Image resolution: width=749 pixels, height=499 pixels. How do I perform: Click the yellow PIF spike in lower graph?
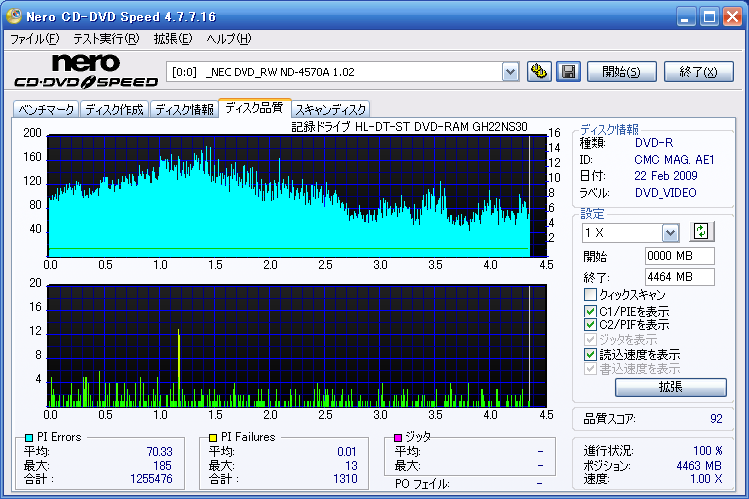pos(179,367)
